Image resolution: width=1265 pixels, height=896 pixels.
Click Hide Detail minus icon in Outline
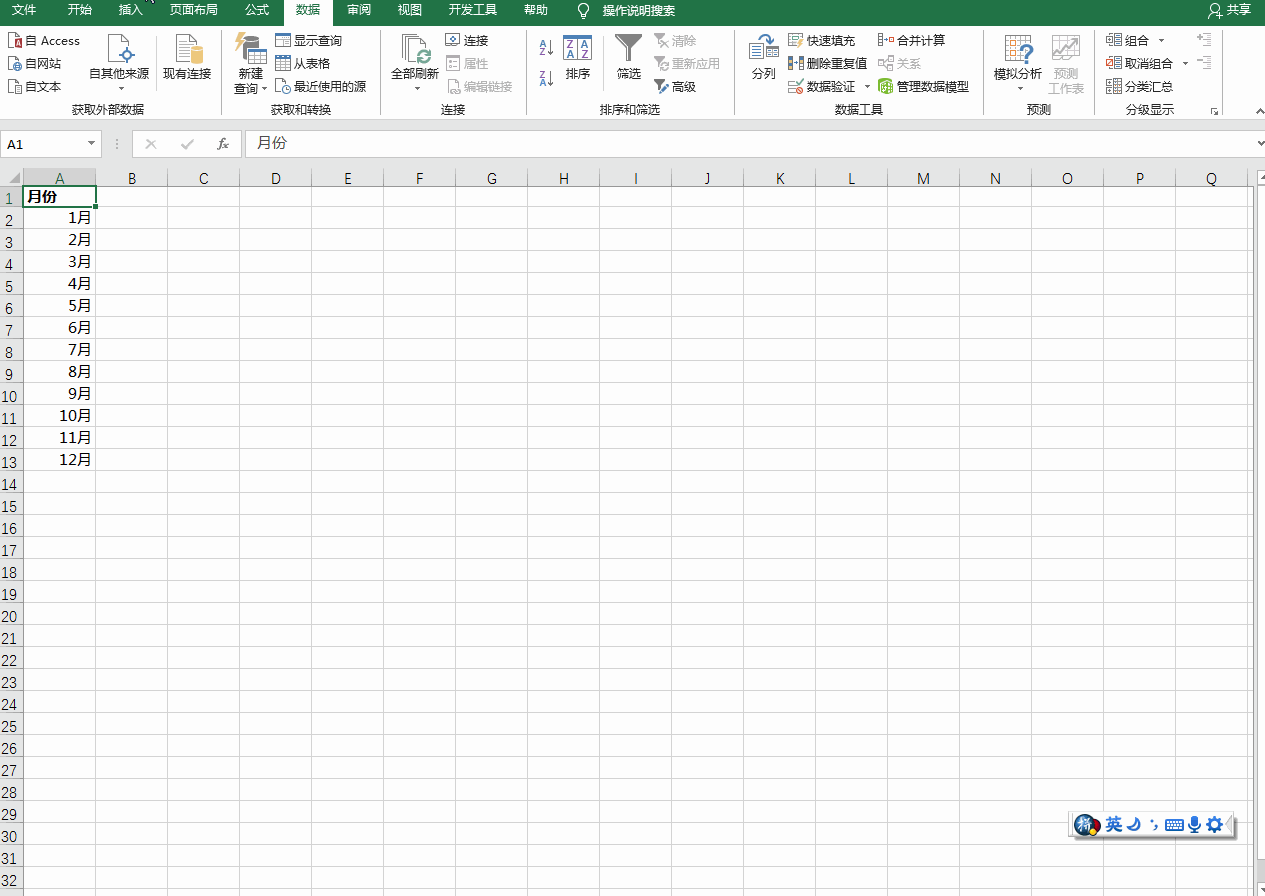(1204, 63)
